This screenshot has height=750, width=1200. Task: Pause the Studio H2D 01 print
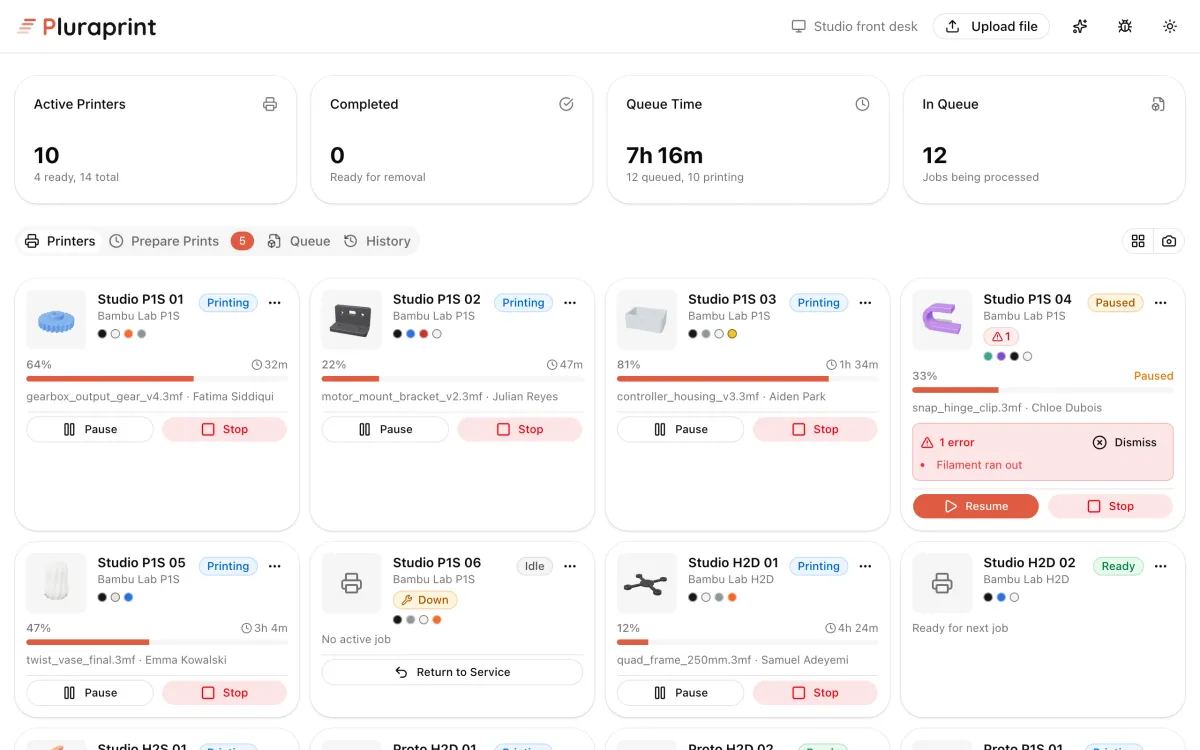680,692
